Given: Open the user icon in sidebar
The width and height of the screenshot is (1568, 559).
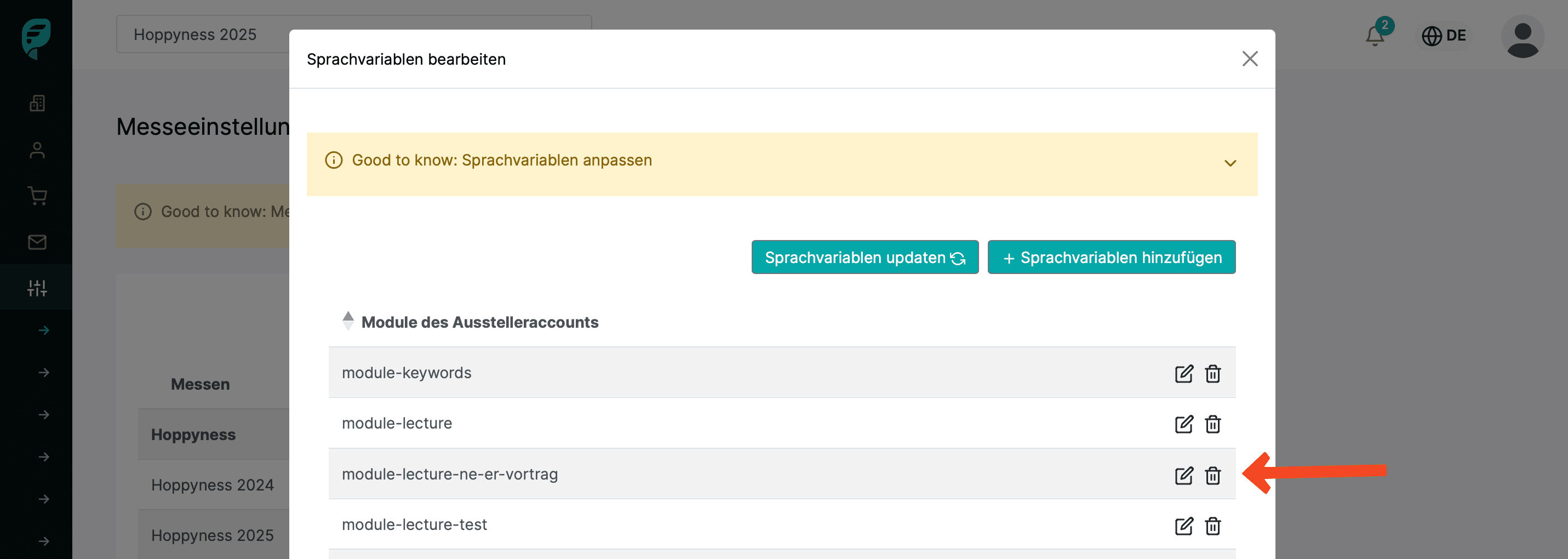Looking at the screenshot, I should coord(37,150).
